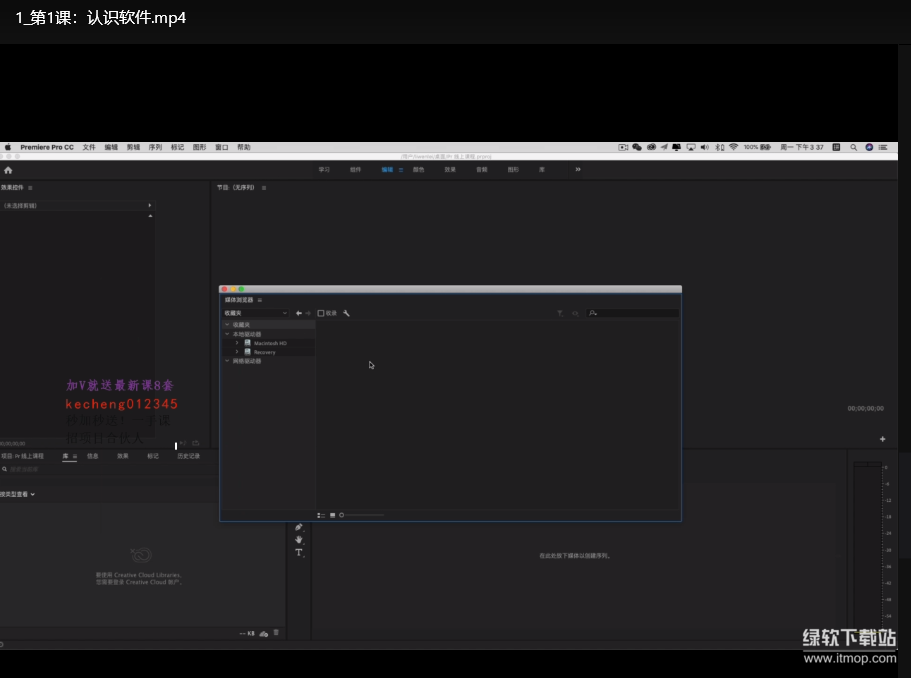Open the 文件 menu
911x678 pixels.
point(89,148)
